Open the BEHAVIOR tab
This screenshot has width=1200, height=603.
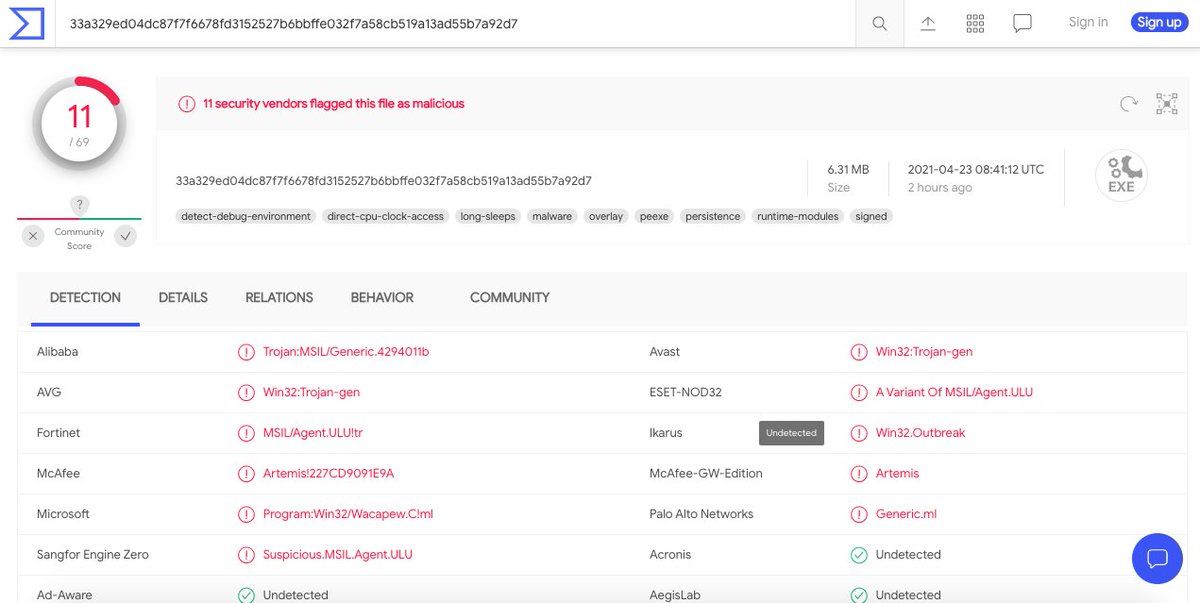382,297
